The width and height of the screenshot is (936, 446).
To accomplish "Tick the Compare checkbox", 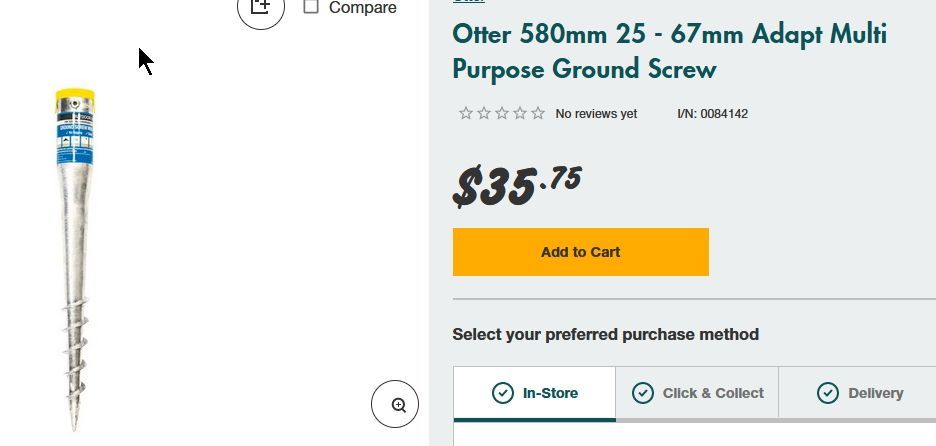I will point(311,7).
